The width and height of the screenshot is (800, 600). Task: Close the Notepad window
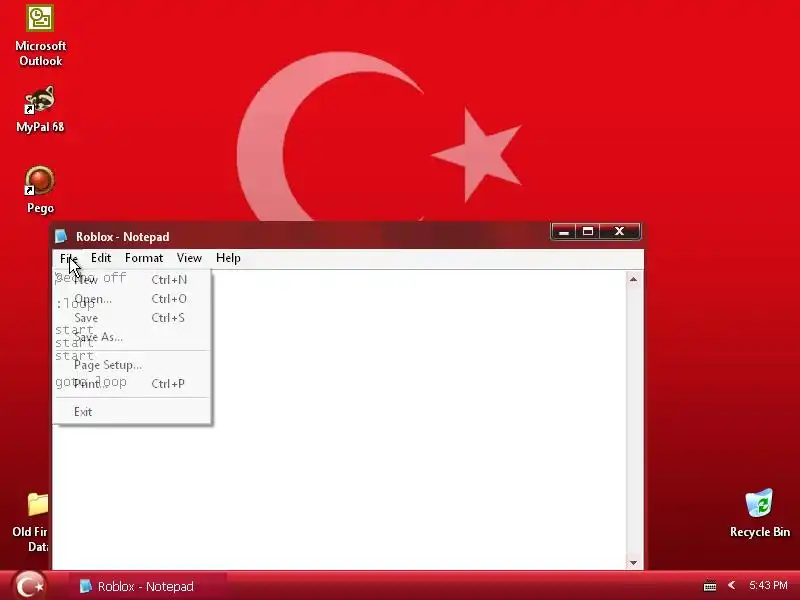coord(619,232)
